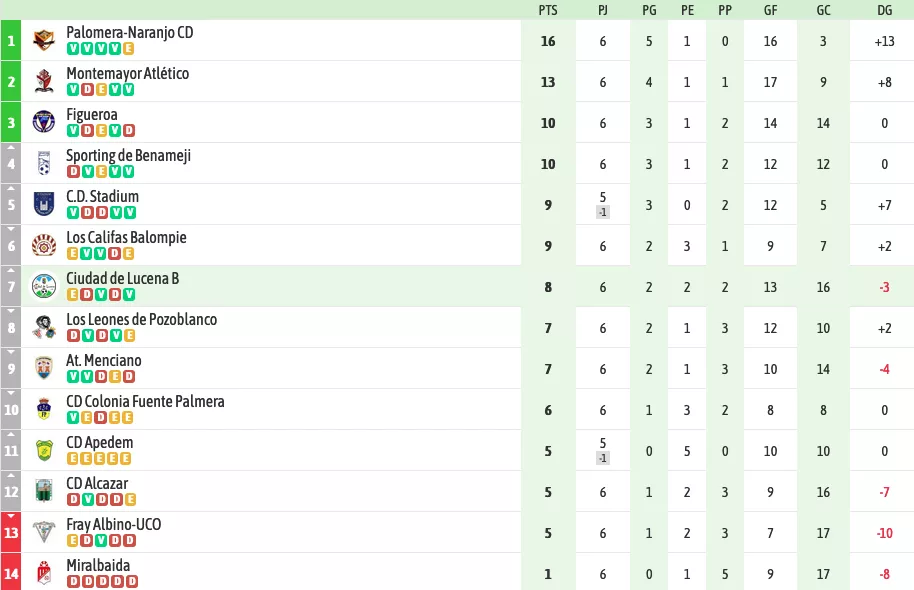Click the Los Califas Balompie emblem
The image size is (914, 590).
(44, 245)
